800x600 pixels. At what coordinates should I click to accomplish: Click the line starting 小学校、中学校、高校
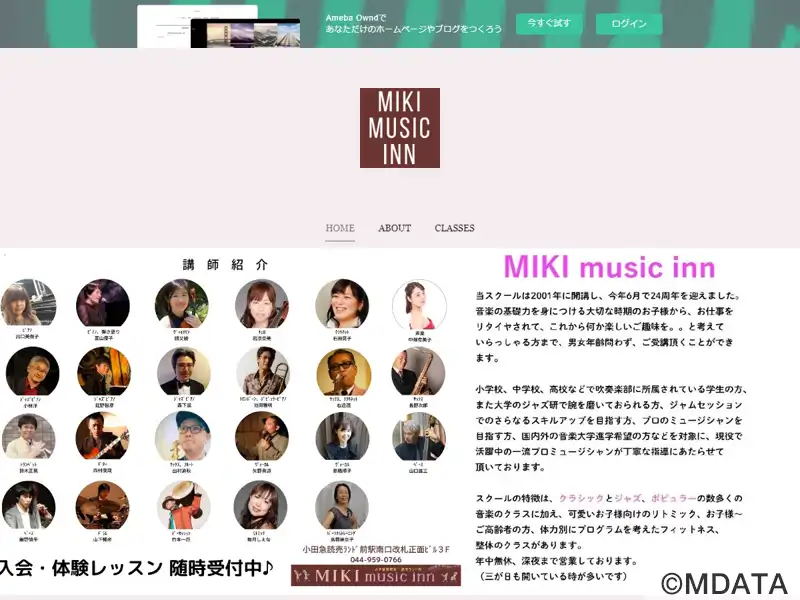click(x=611, y=389)
